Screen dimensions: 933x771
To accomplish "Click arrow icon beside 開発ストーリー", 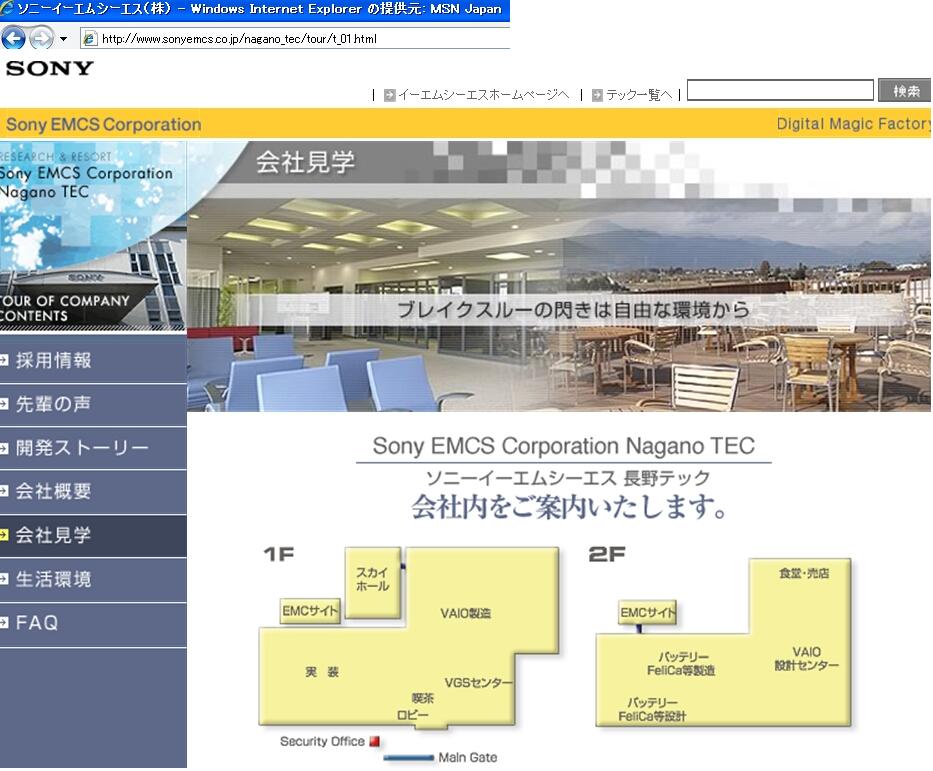I will point(4,448).
